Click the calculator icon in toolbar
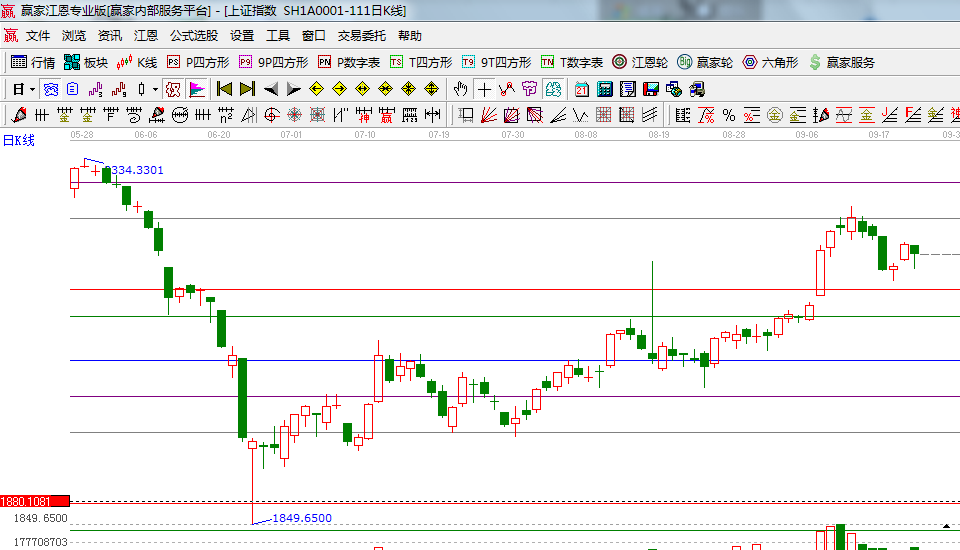The height and width of the screenshot is (550, 960). pos(604,89)
